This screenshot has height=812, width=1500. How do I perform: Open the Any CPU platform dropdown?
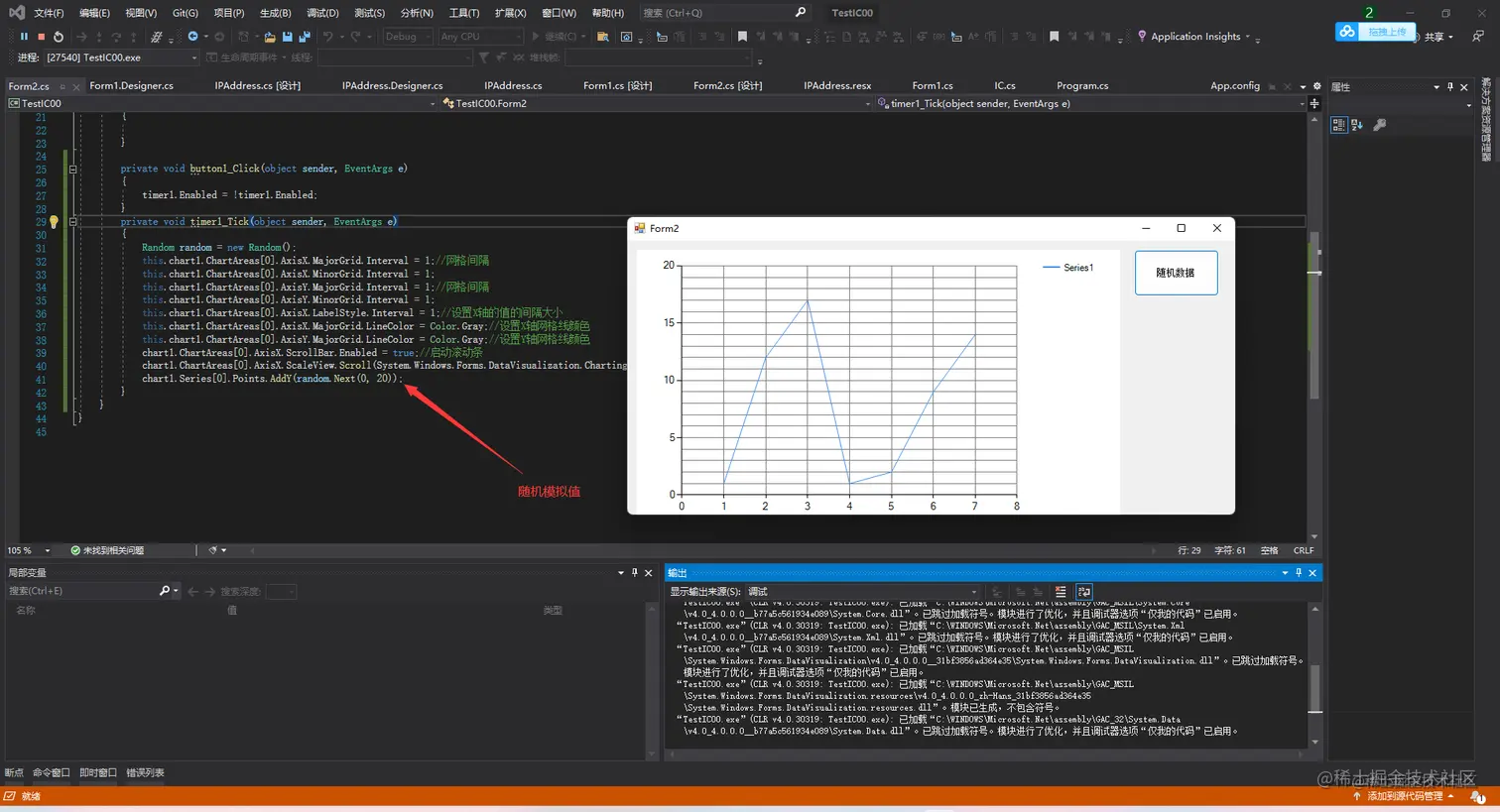(480, 37)
